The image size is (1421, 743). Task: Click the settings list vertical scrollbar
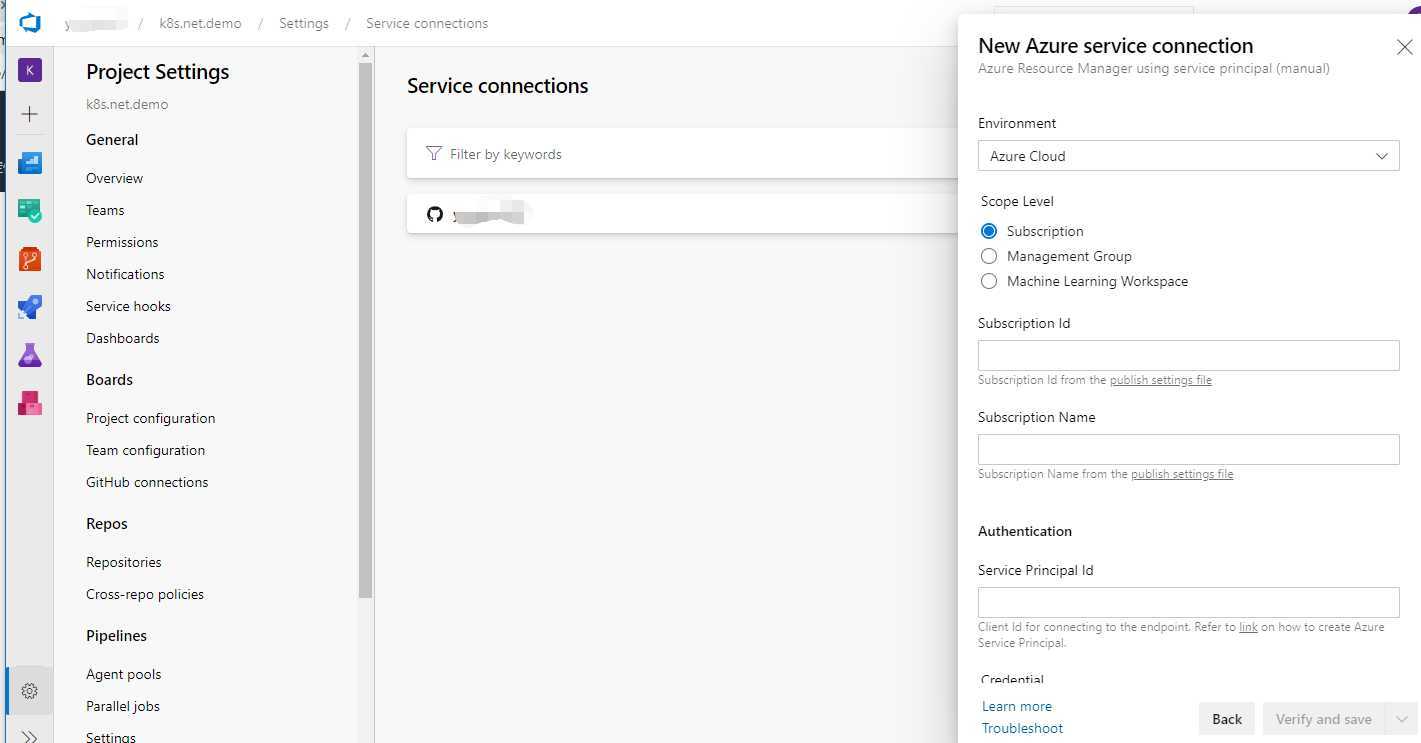coord(365,330)
